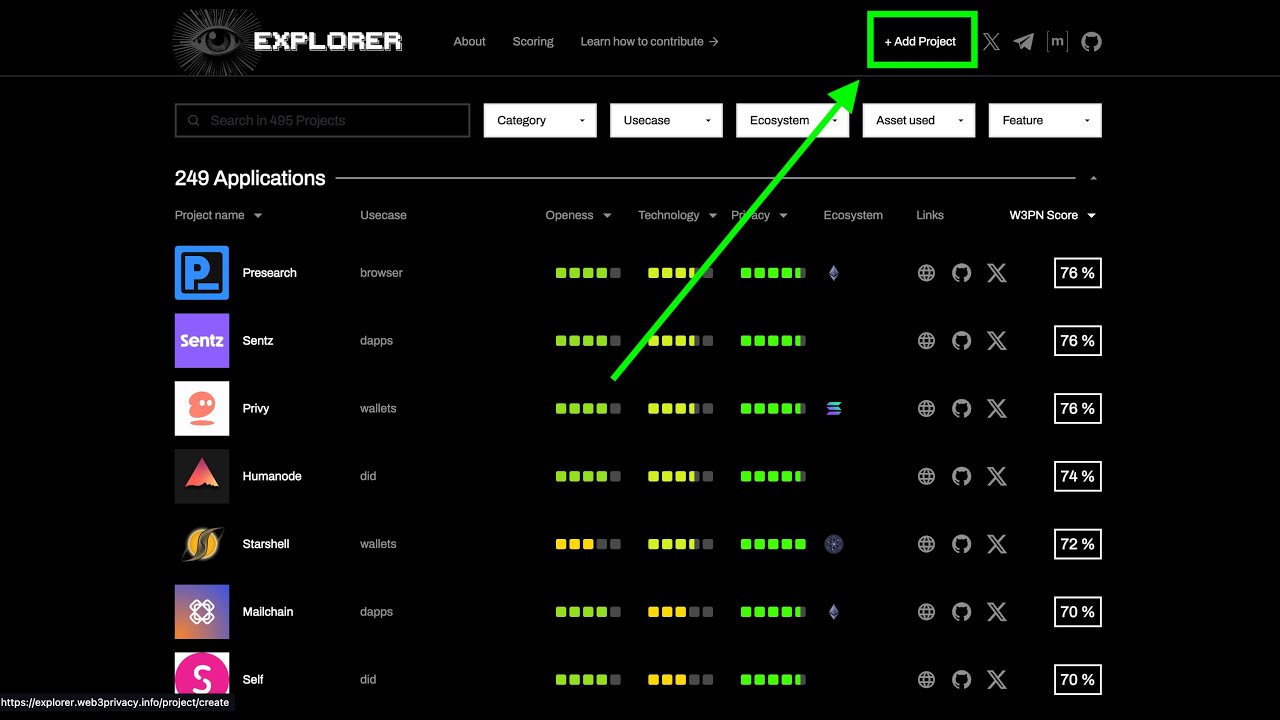This screenshot has height=720, width=1280.
Task: Click Presearch Ethereum ecosystem icon
Action: tap(834, 273)
